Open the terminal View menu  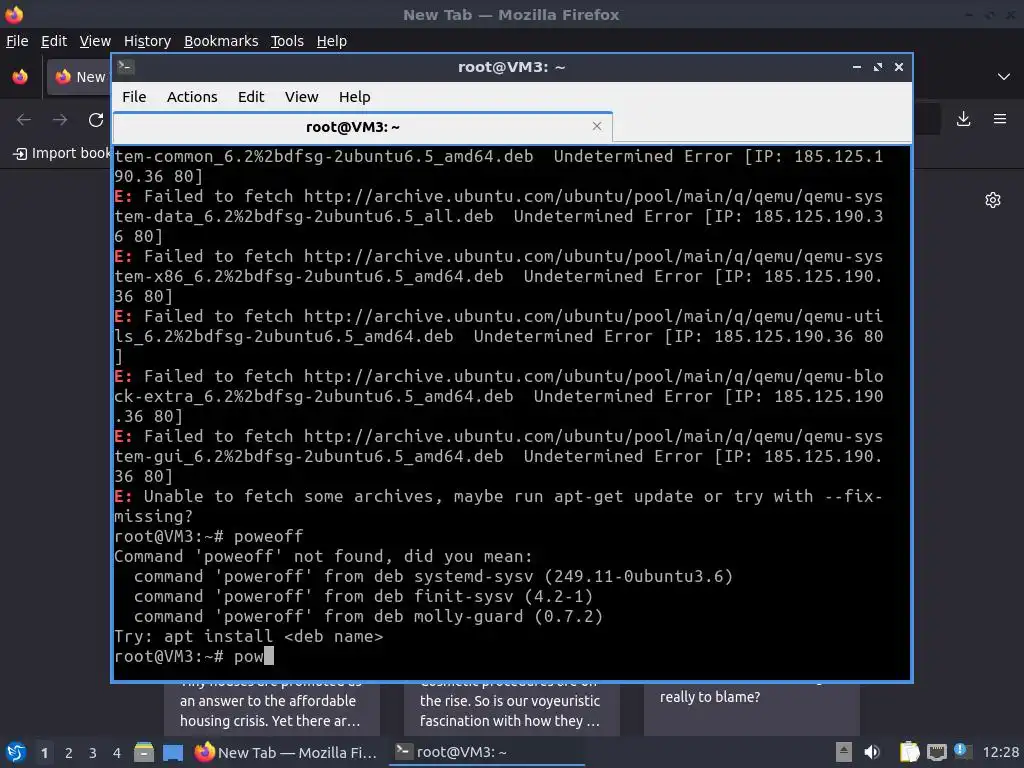301,97
